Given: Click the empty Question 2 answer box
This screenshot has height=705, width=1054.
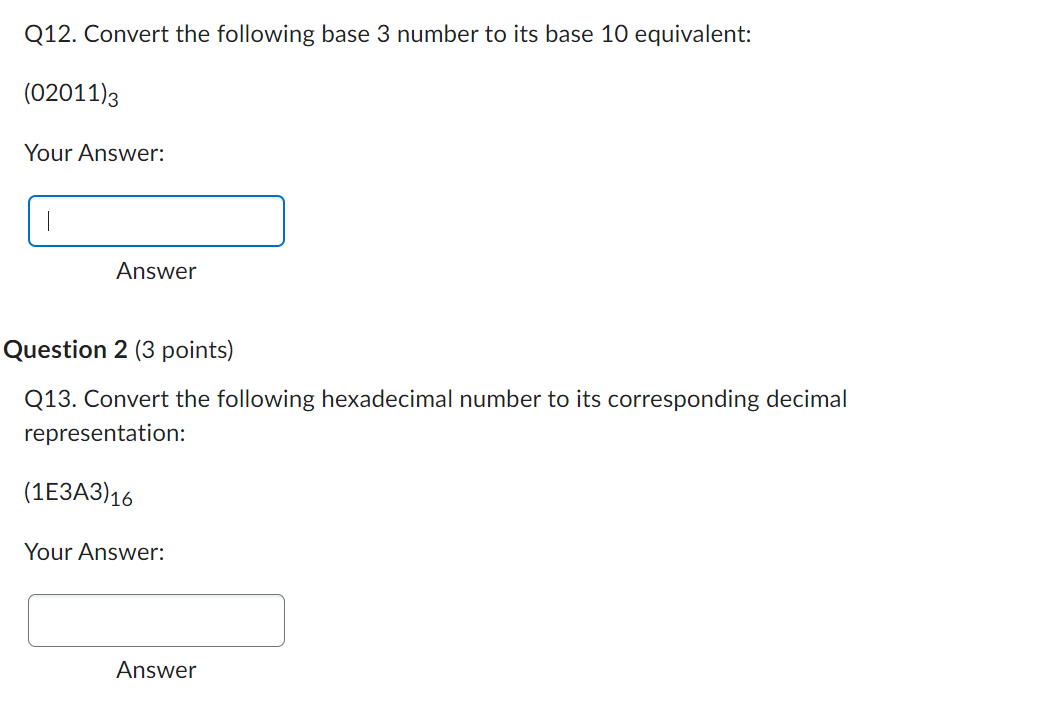Looking at the screenshot, I should [155, 620].
